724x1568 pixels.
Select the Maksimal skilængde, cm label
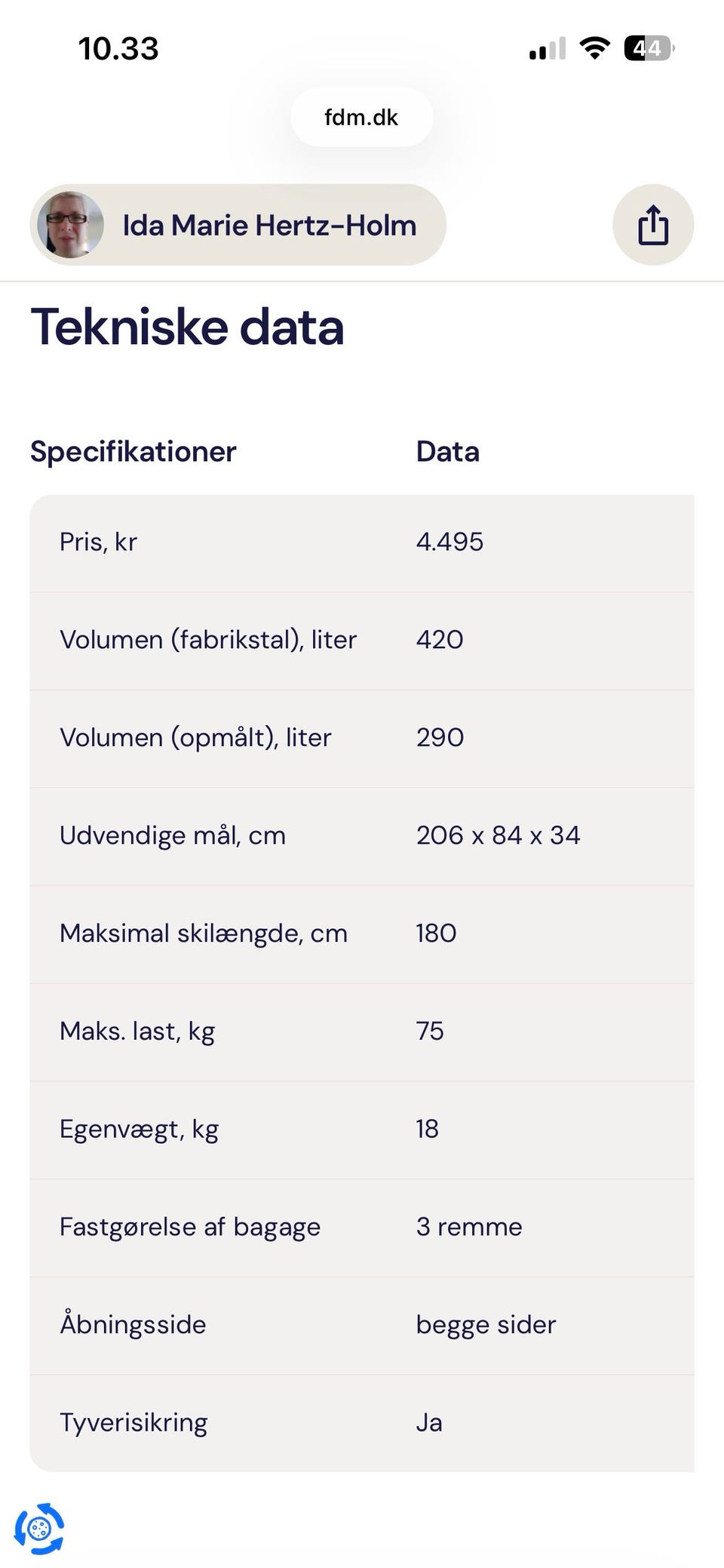click(204, 933)
